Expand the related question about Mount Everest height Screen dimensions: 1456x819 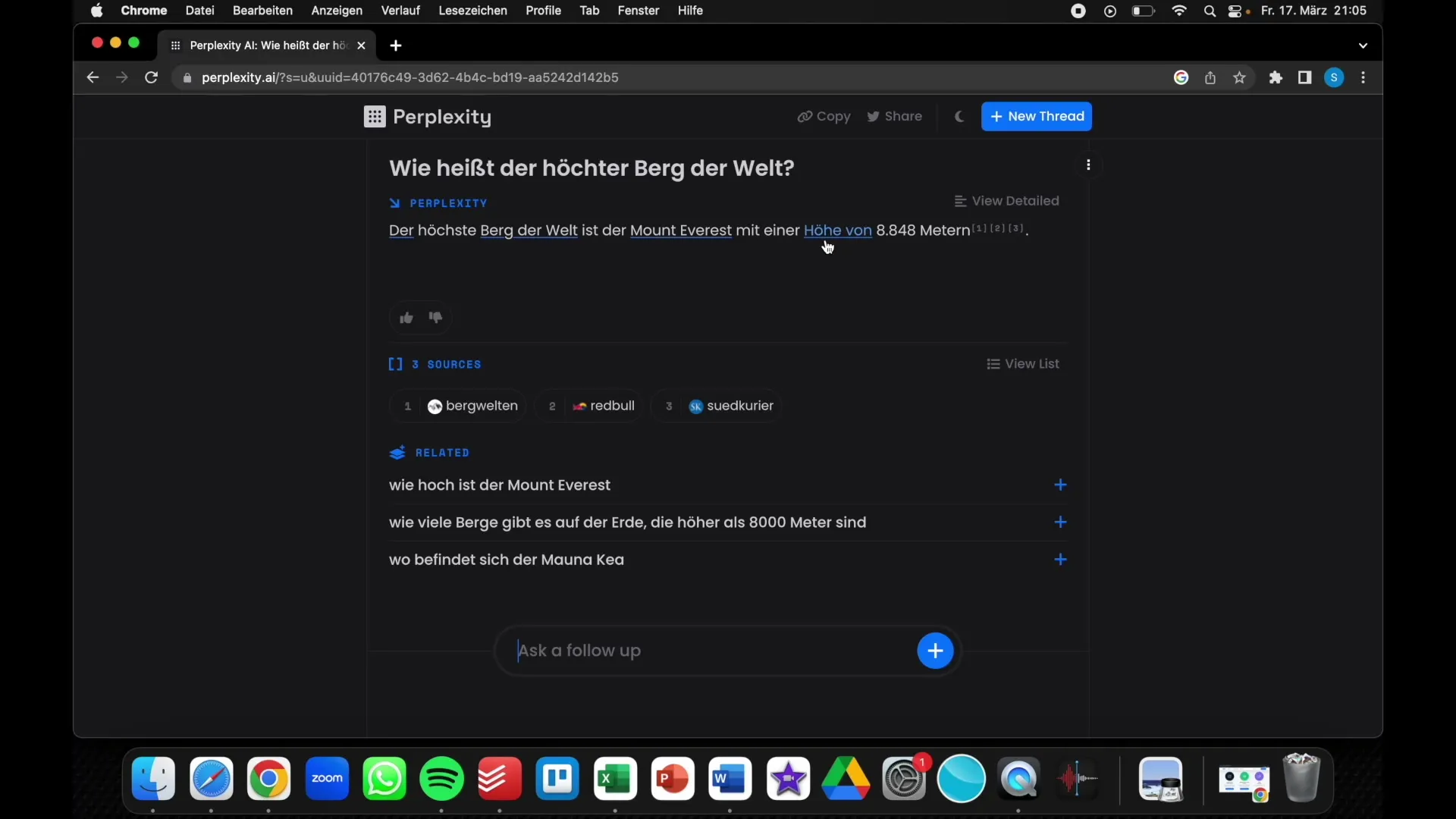[x=1060, y=485]
